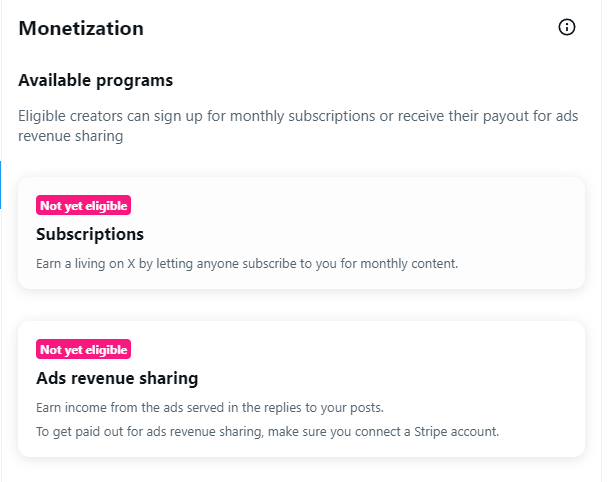Open the Monetization info icon
611x482 pixels.
[567, 27]
